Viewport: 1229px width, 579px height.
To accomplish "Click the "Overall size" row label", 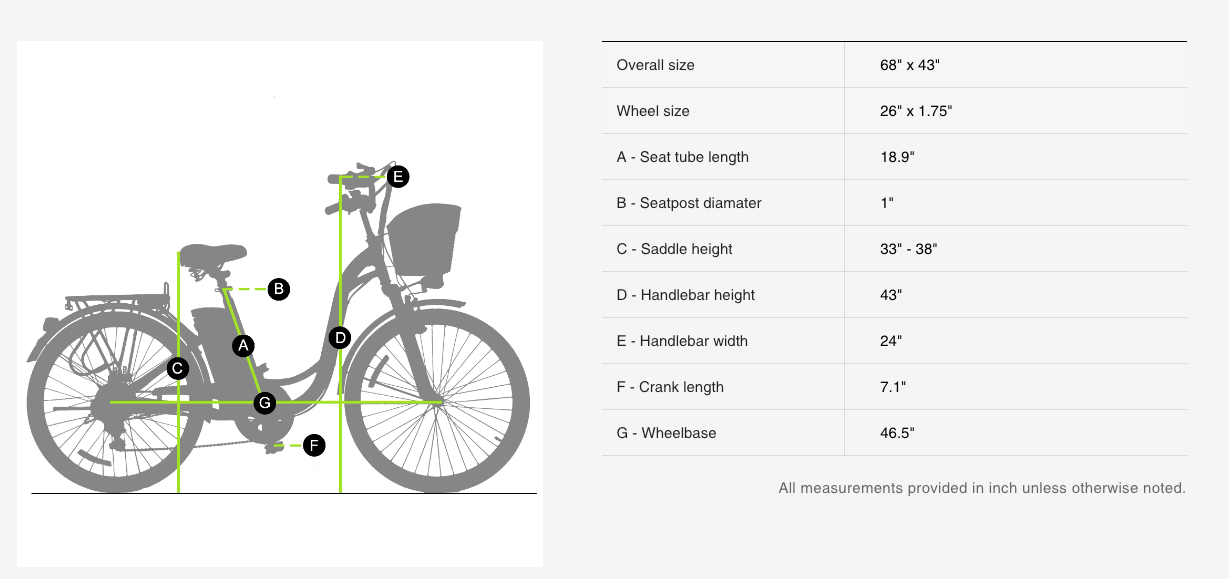I will click(x=655, y=65).
